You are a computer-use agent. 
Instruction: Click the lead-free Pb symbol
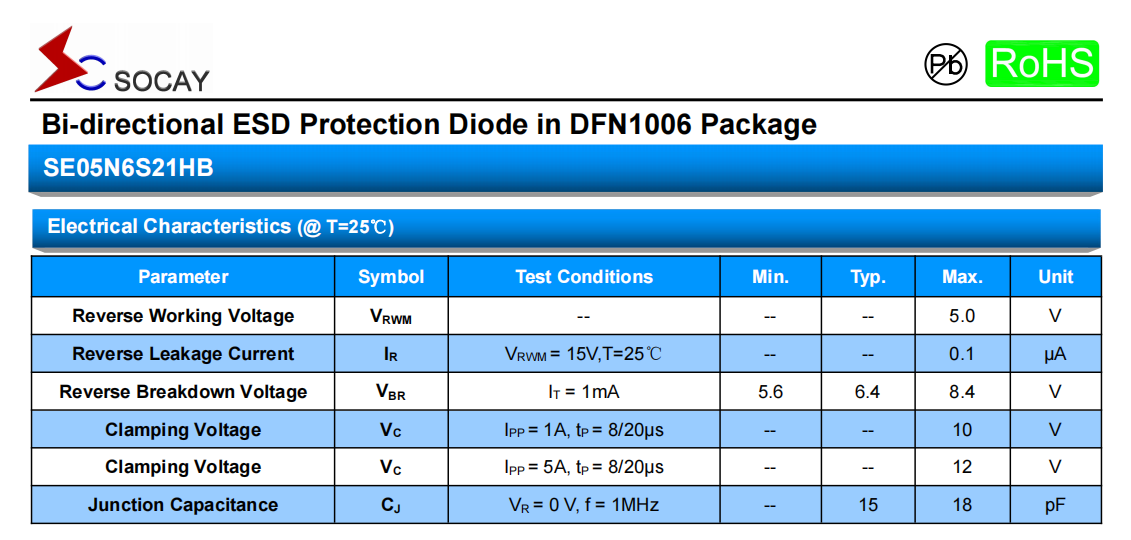[x=945, y=64]
